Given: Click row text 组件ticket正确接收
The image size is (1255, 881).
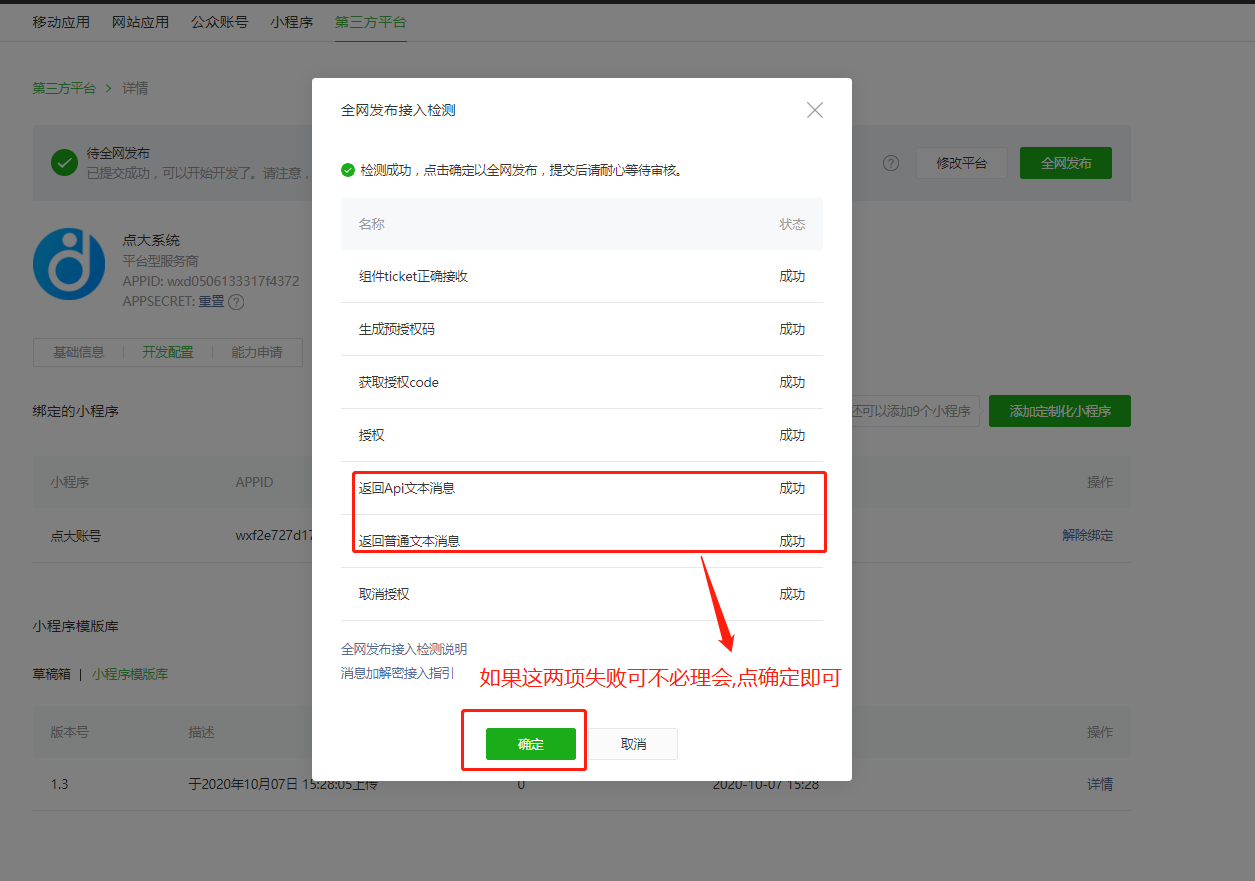Looking at the screenshot, I should (x=413, y=276).
